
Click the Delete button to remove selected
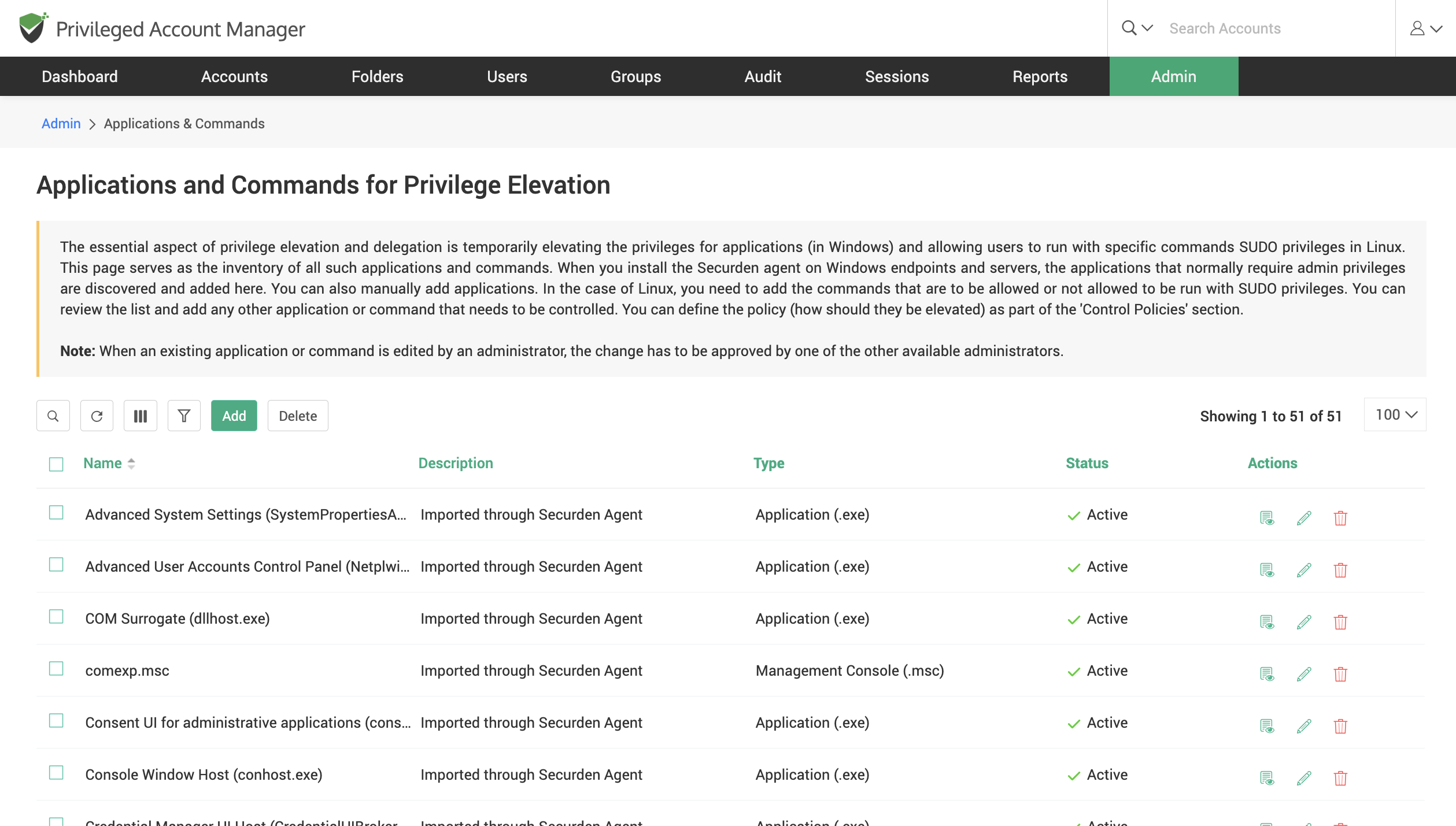point(298,415)
